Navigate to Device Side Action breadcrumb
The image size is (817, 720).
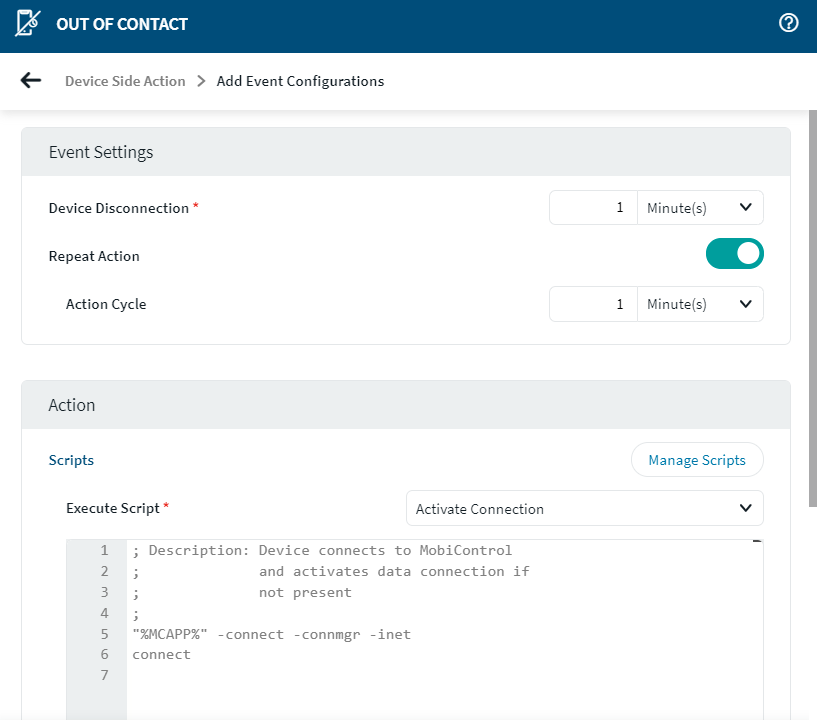[x=125, y=81]
